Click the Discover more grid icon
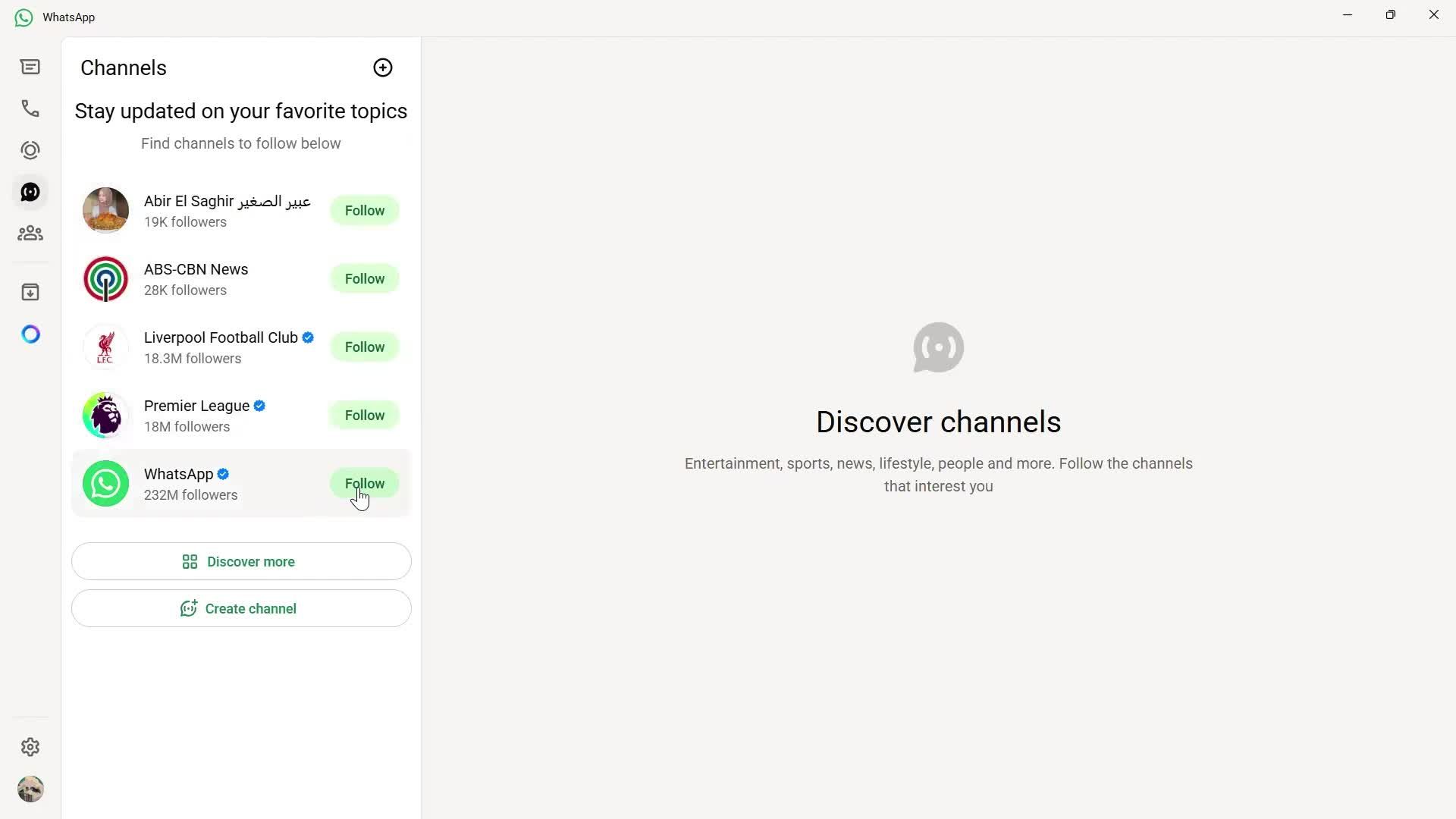This screenshot has height=819, width=1456. pos(190,561)
